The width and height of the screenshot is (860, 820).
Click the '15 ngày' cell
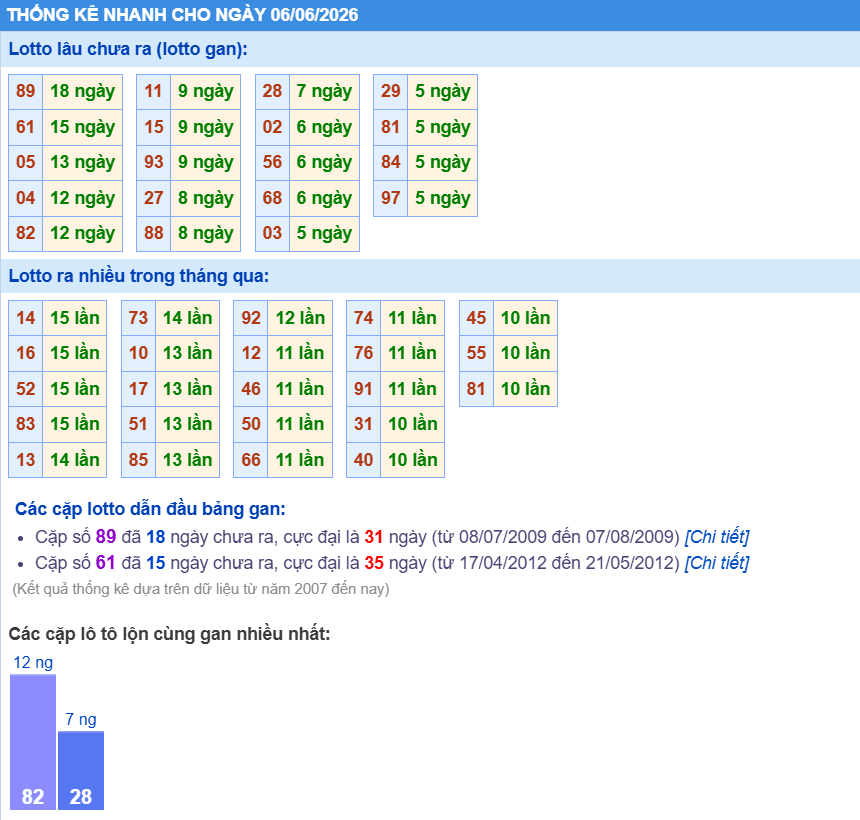click(82, 127)
